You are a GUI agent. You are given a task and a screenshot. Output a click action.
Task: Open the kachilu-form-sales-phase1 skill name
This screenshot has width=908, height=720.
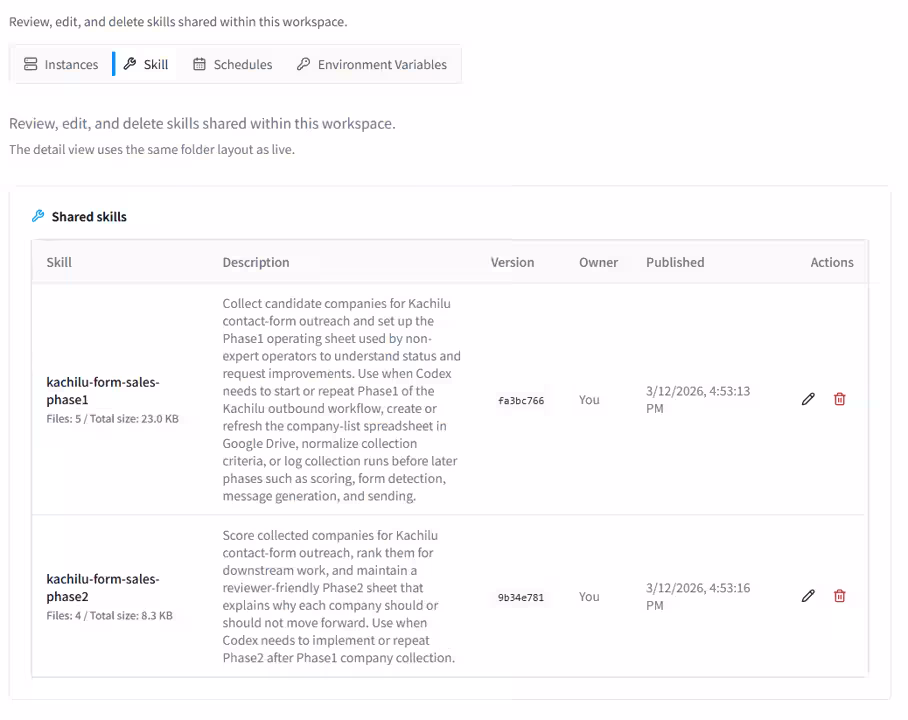[103, 391]
